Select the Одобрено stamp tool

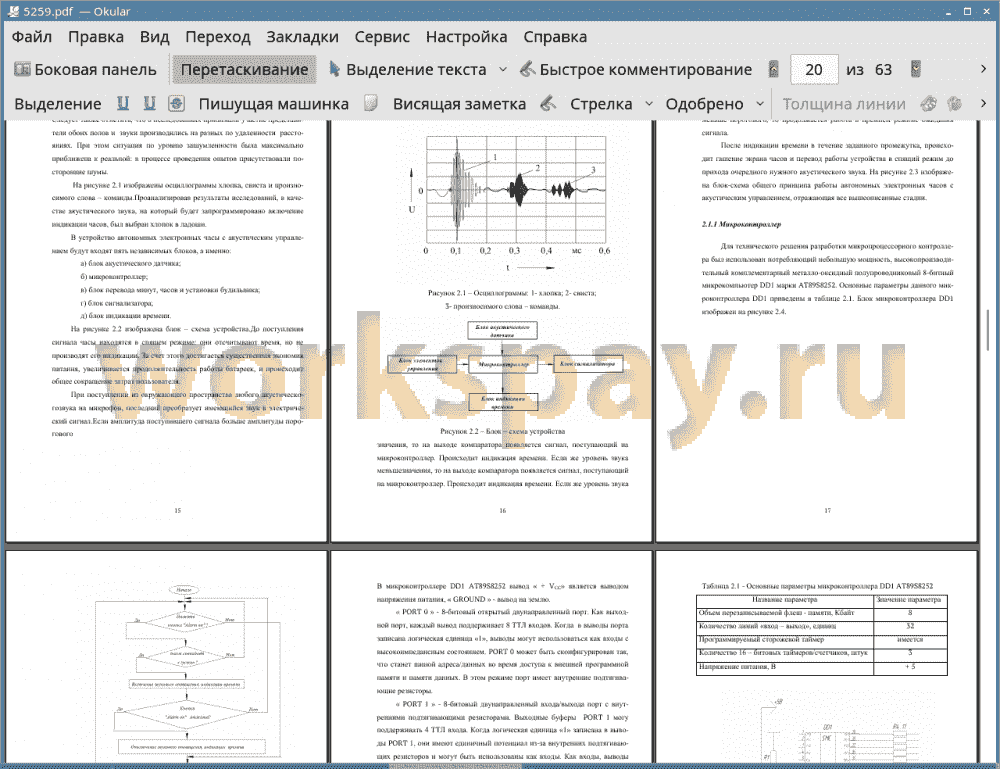click(x=704, y=104)
